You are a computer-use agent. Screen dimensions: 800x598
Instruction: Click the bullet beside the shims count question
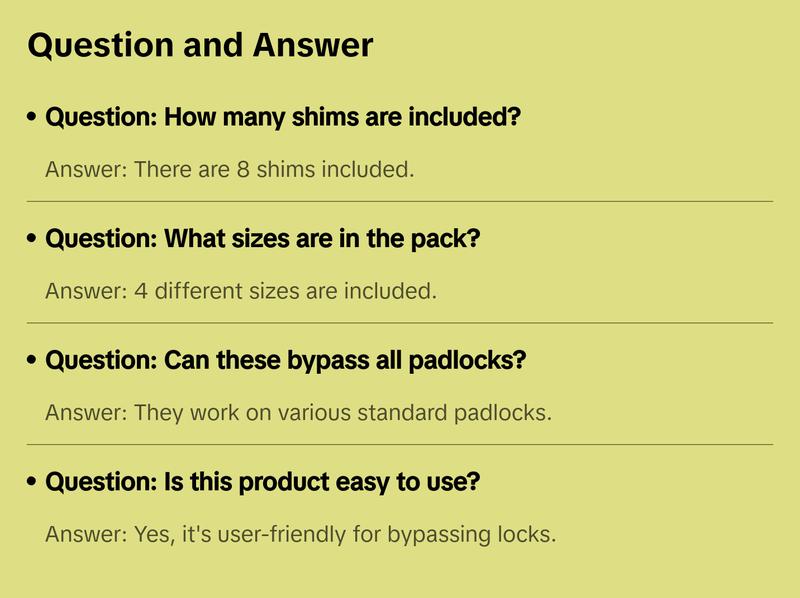tap(33, 118)
